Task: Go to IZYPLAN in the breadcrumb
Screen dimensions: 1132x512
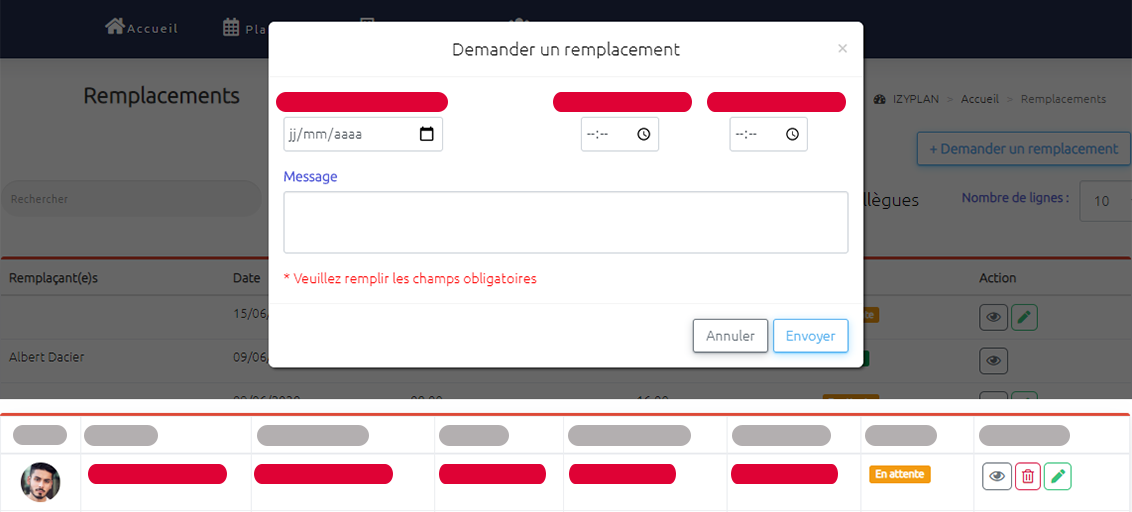Action: pyautogui.click(x=914, y=99)
